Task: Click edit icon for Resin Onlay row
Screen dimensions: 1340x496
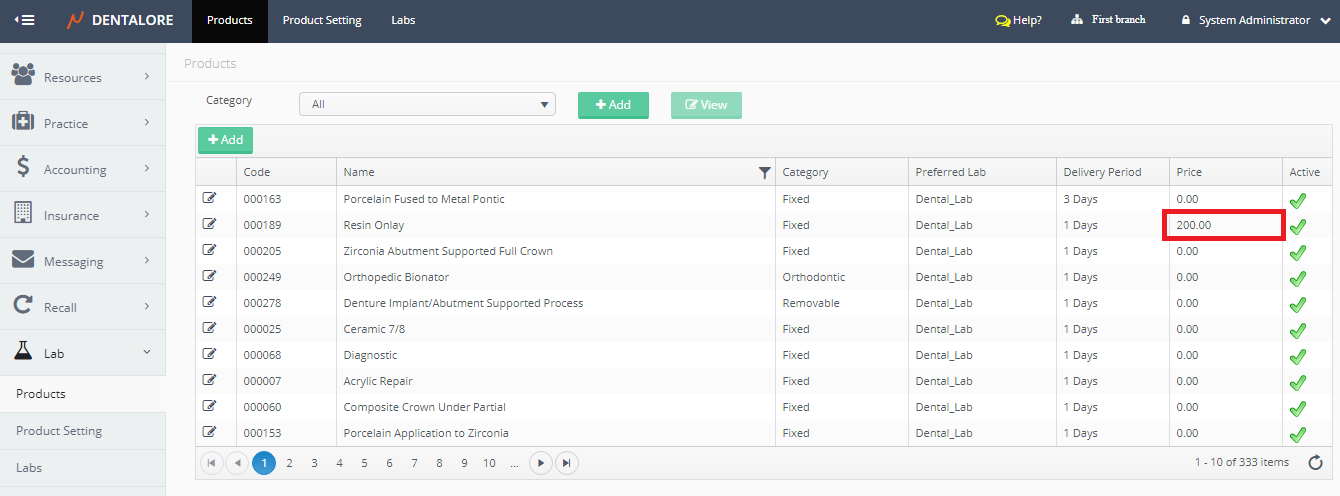Action: pyautogui.click(x=209, y=224)
